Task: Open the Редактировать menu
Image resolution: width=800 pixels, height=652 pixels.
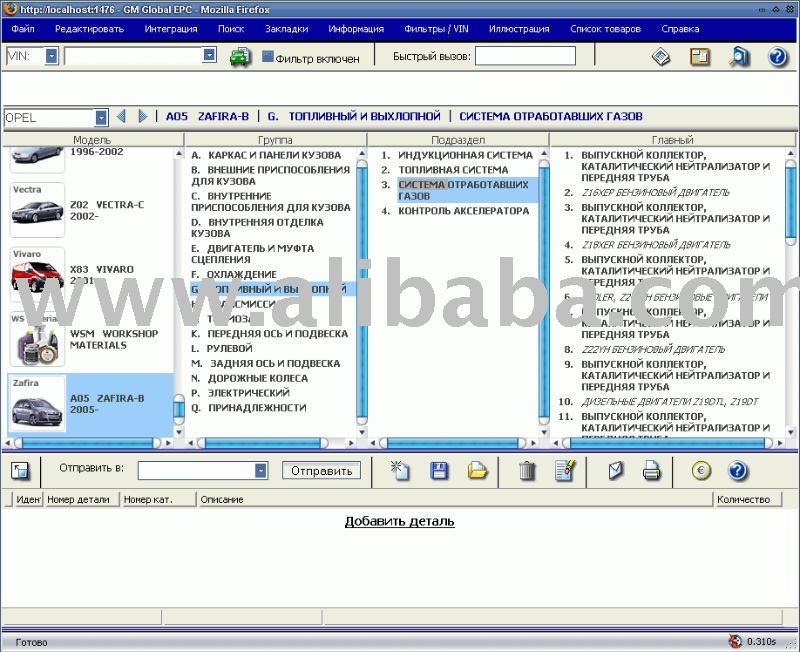Action: [89, 29]
